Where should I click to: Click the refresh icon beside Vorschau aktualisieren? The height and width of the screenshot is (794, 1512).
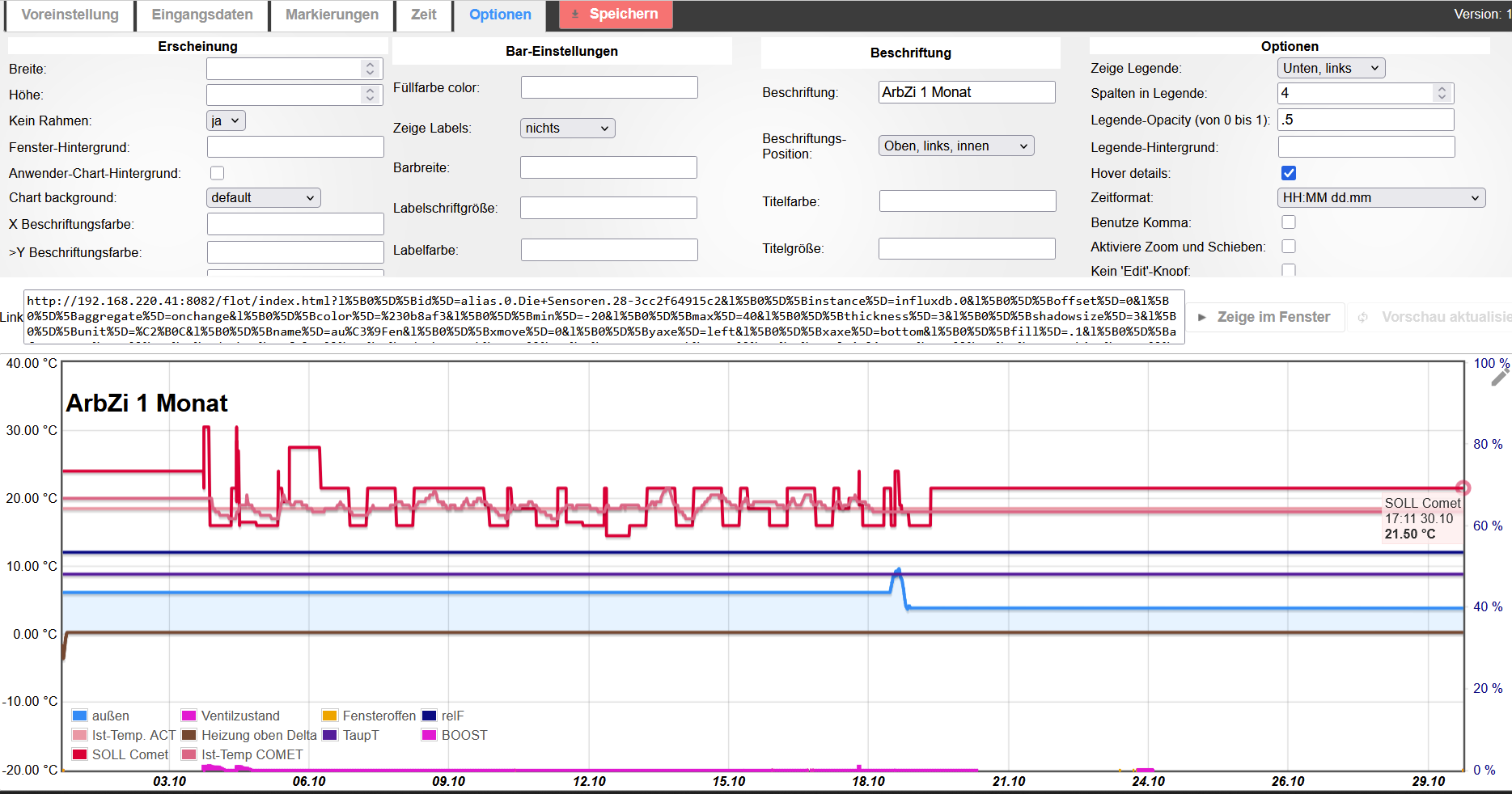click(1363, 317)
